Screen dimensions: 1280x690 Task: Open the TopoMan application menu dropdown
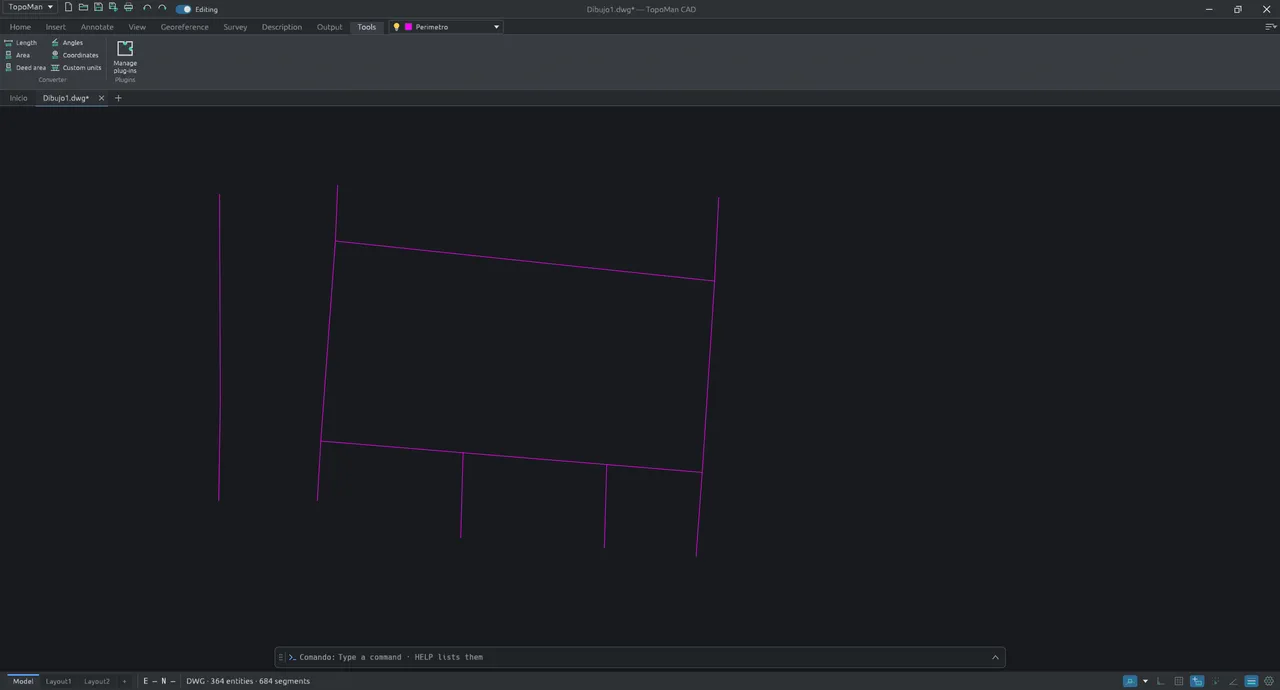(x=30, y=7)
